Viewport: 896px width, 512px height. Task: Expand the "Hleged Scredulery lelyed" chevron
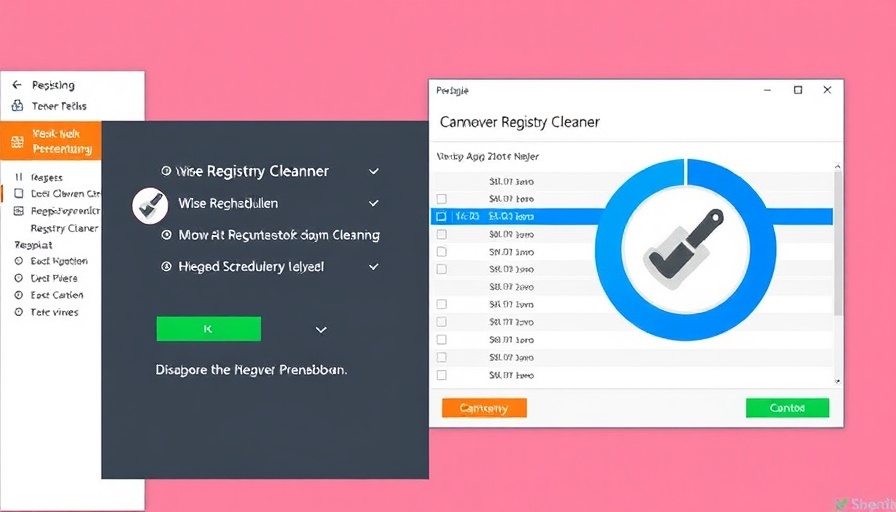(x=374, y=267)
